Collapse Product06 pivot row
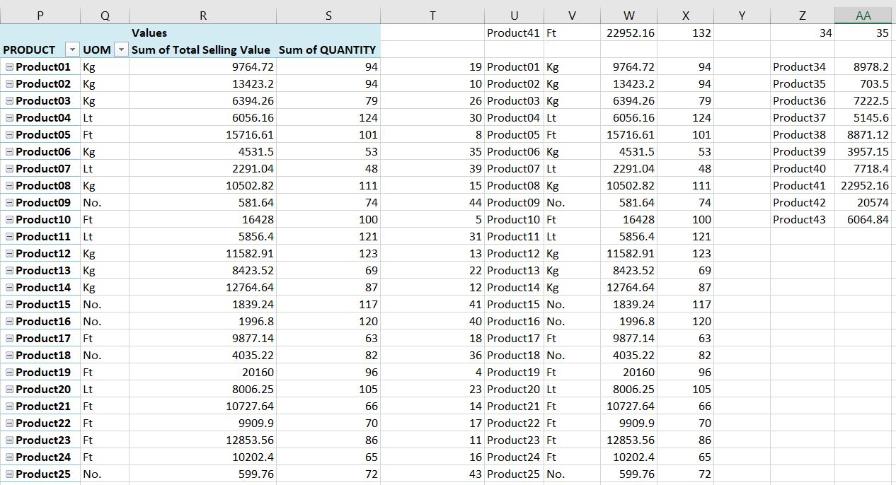896x485 pixels. [x=9, y=152]
